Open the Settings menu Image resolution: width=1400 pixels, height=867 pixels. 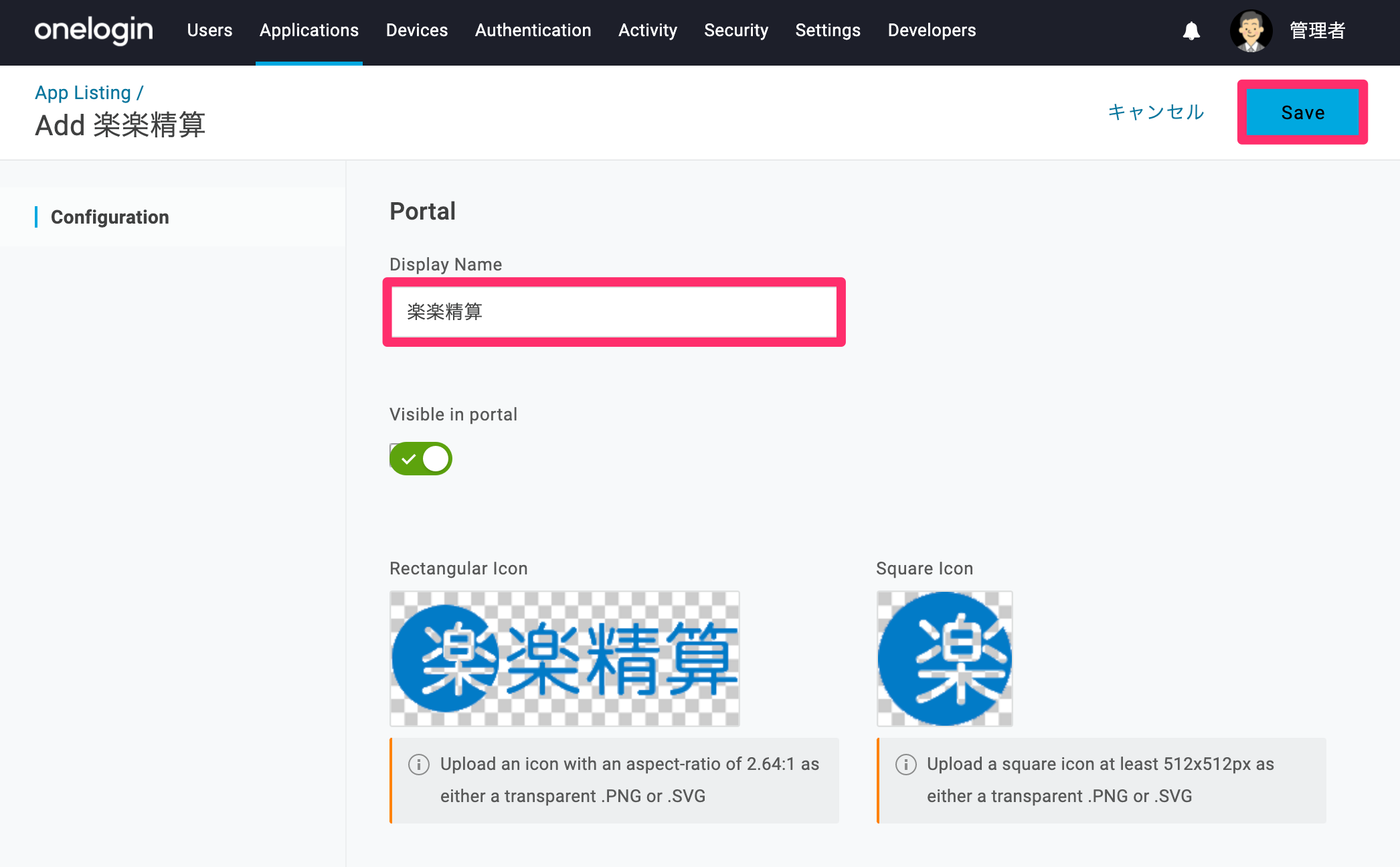point(828,31)
